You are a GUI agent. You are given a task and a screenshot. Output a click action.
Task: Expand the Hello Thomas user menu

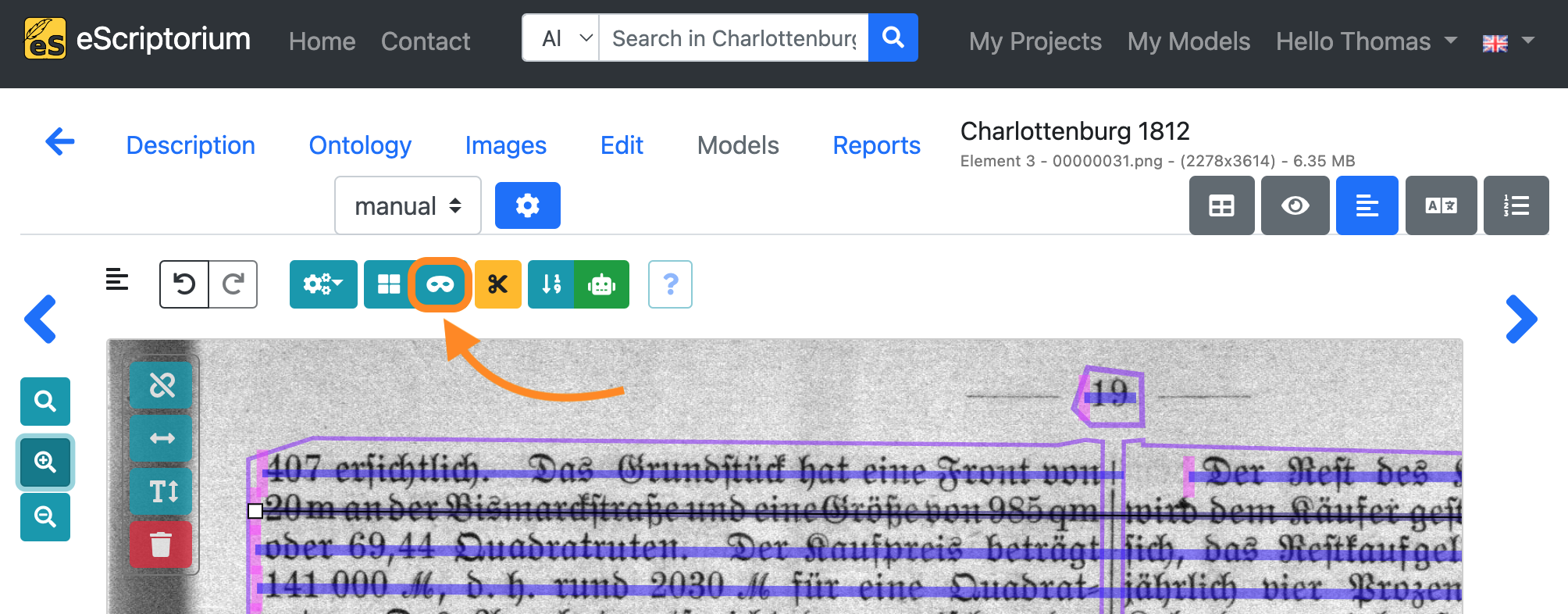(1366, 41)
